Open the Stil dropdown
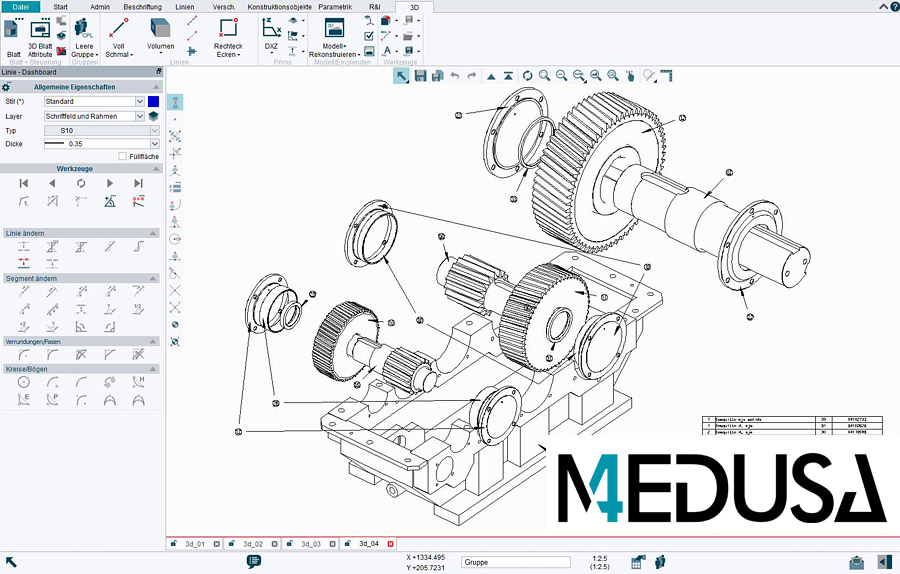Screen dimensions: 900x574 [139, 102]
